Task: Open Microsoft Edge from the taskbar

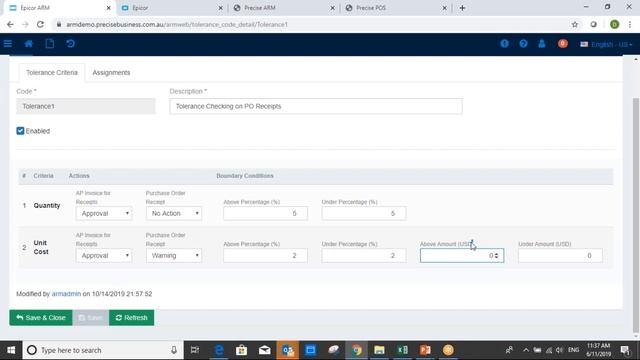Action: coord(219,350)
